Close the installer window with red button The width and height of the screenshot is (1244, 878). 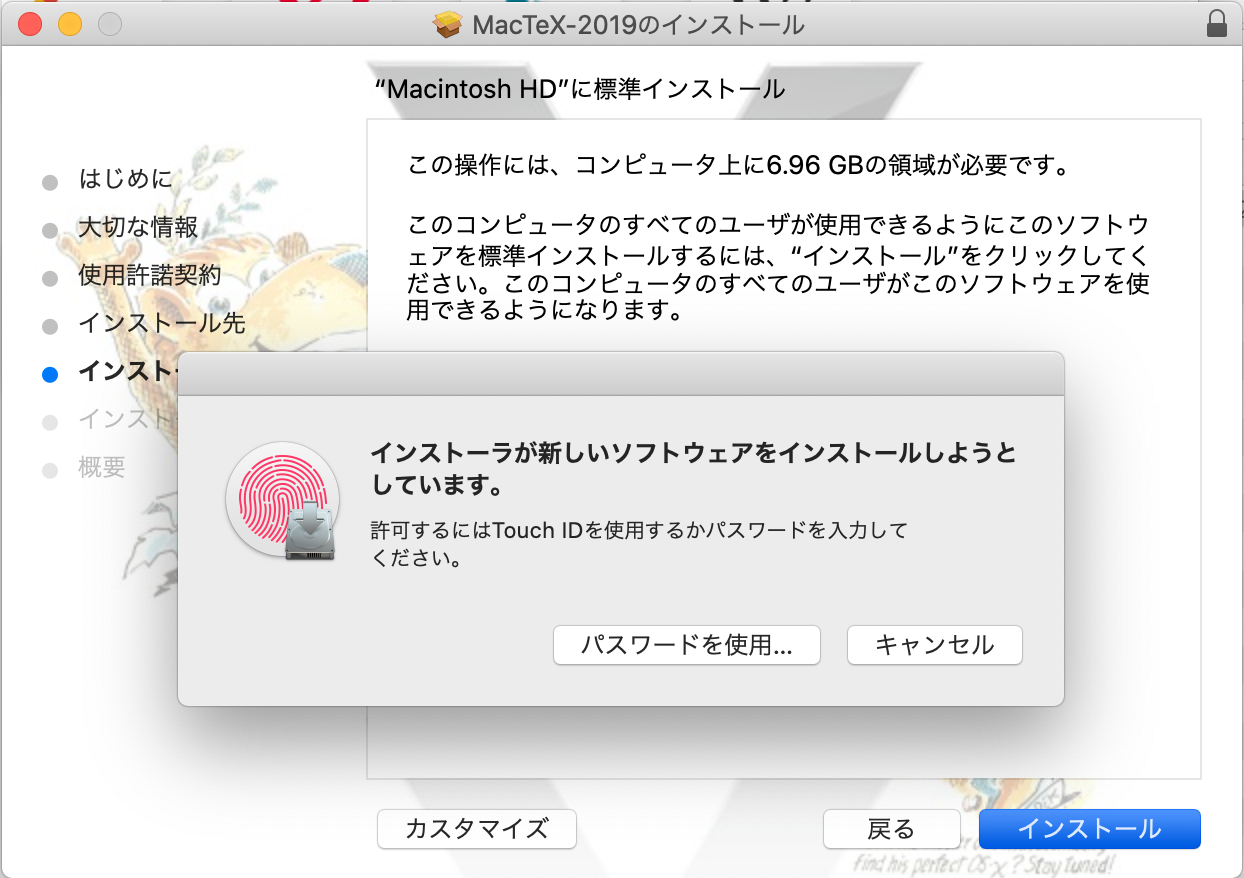tap(29, 24)
